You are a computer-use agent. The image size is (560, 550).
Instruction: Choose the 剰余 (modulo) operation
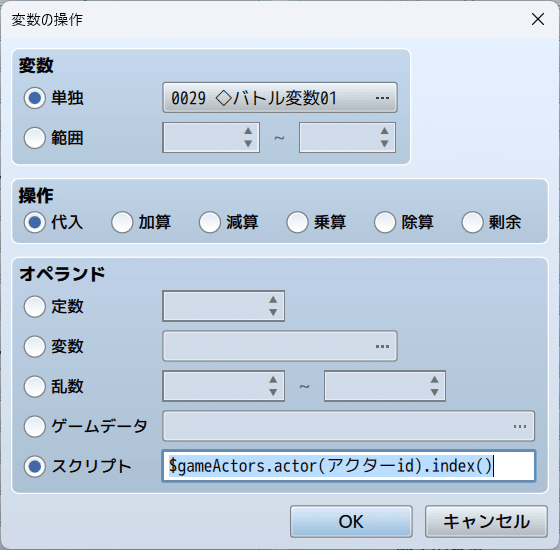pos(472,222)
